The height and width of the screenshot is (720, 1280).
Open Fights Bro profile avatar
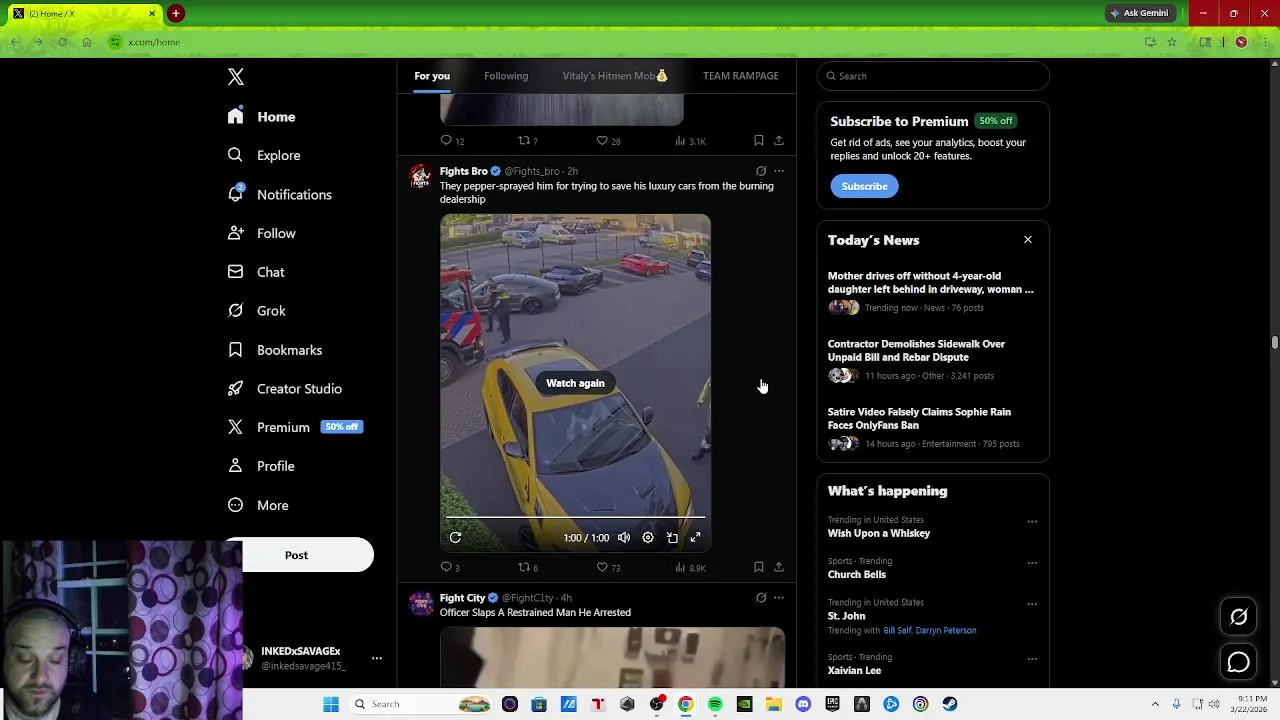(421, 178)
